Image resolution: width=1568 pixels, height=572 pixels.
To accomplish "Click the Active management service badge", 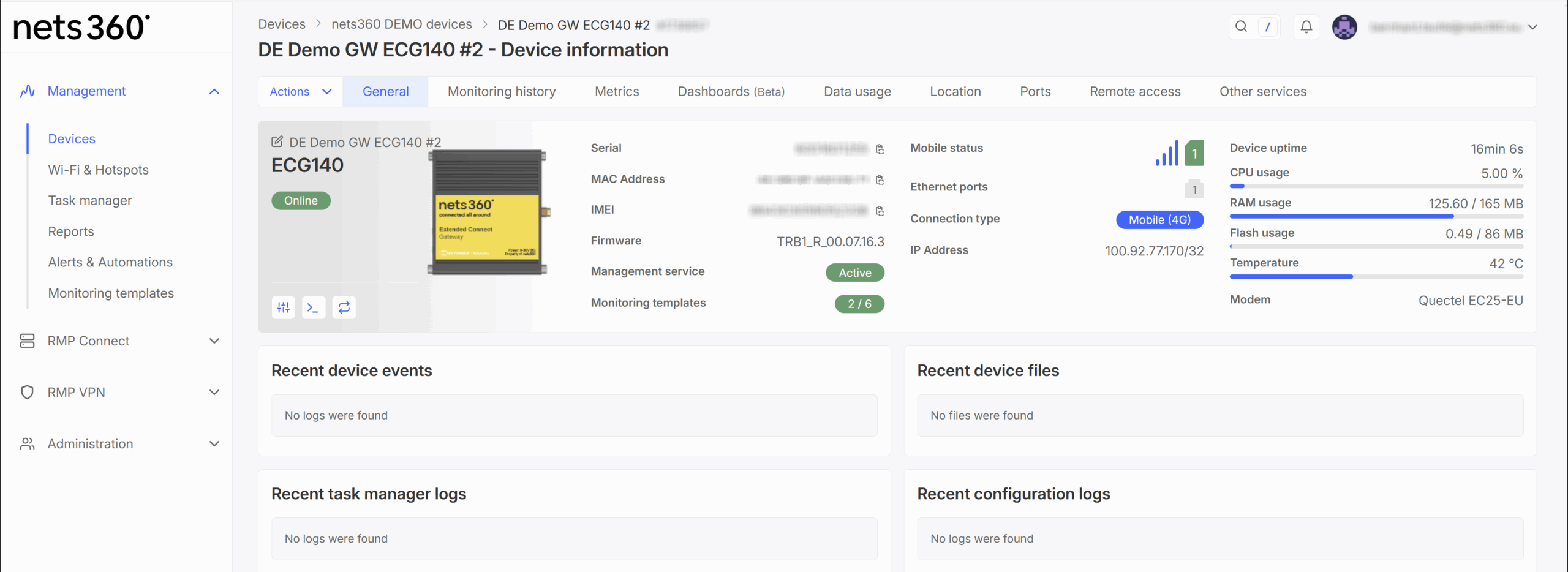I will click(854, 273).
